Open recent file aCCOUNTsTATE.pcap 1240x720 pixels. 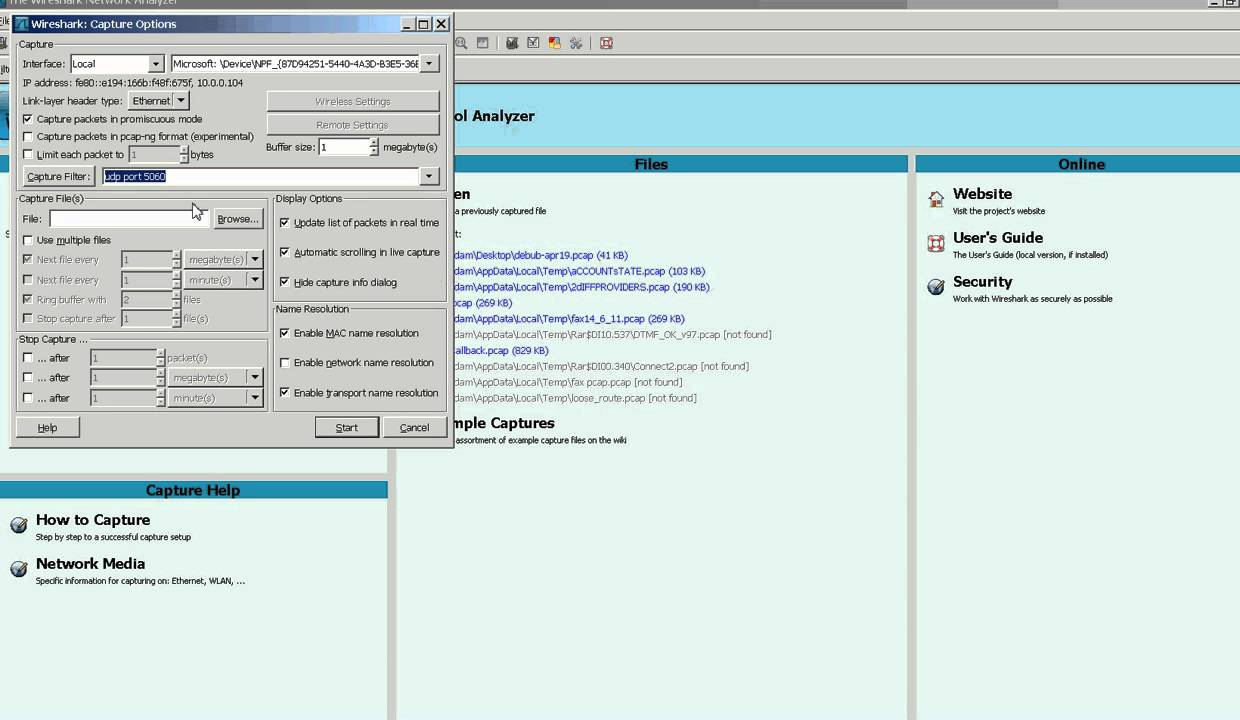coord(579,272)
